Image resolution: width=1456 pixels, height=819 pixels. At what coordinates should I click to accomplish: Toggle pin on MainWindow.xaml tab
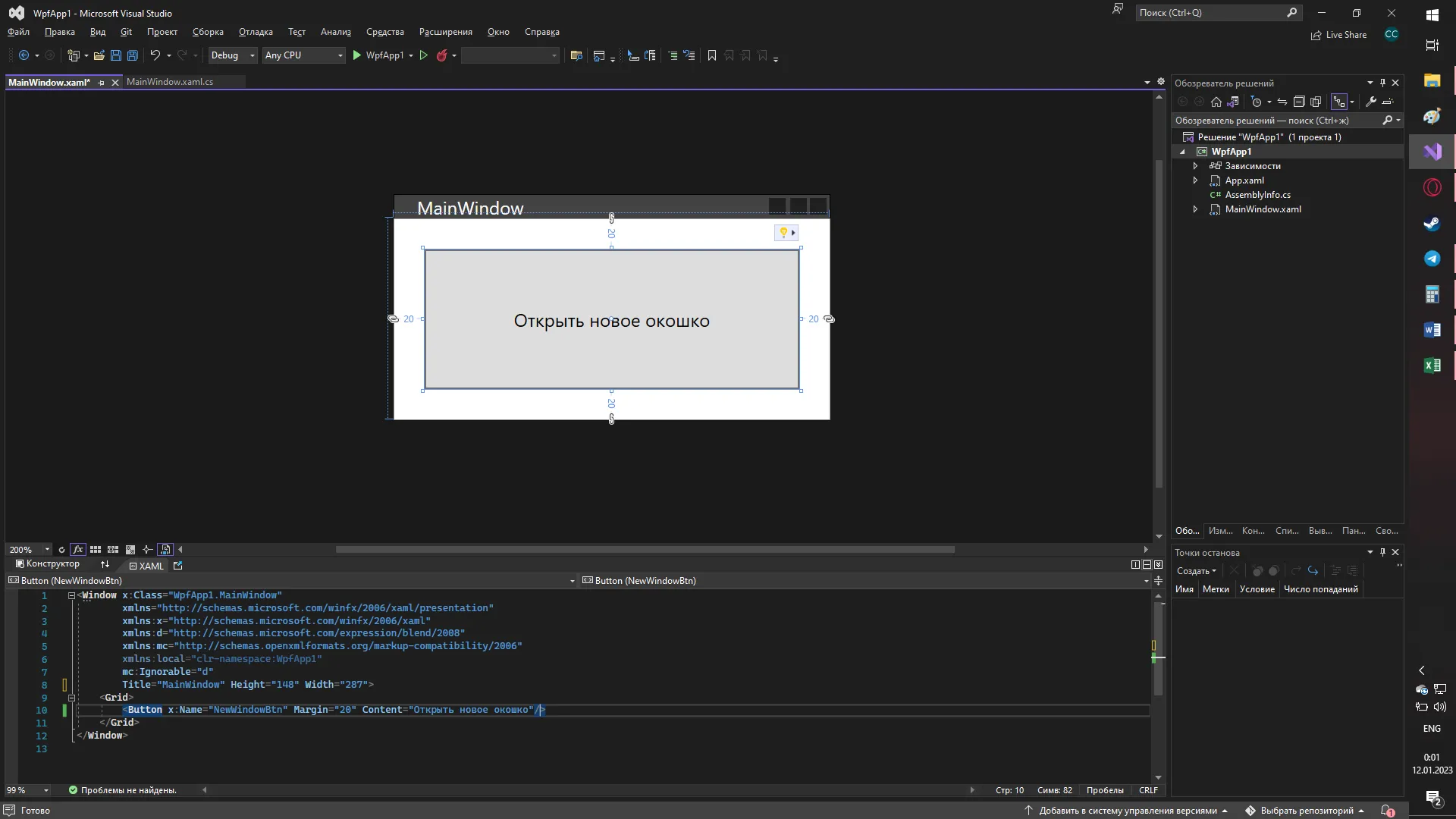(x=101, y=83)
